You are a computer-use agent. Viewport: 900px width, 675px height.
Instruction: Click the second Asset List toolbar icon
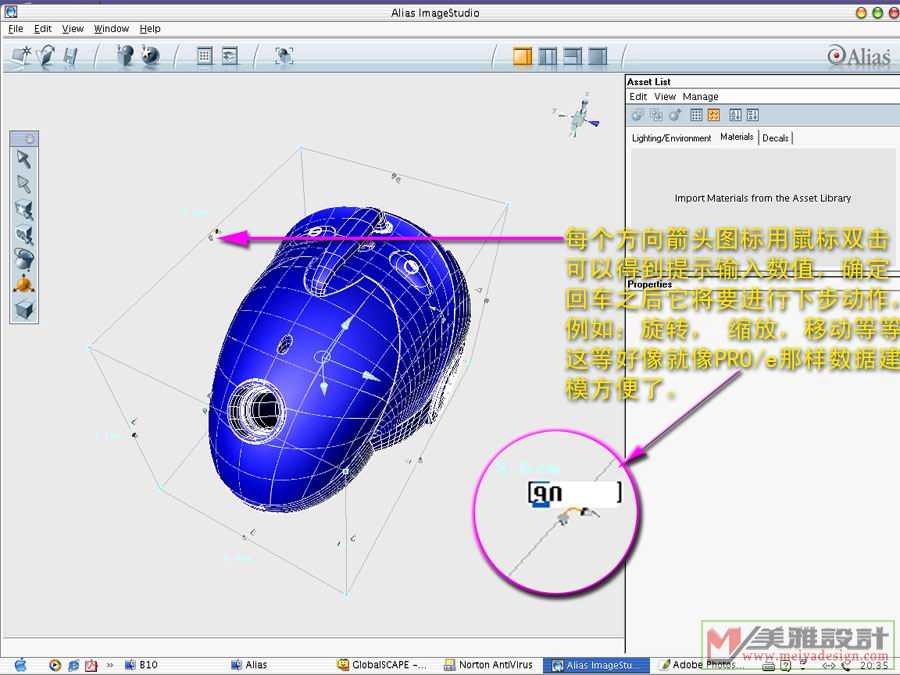coord(656,115)
